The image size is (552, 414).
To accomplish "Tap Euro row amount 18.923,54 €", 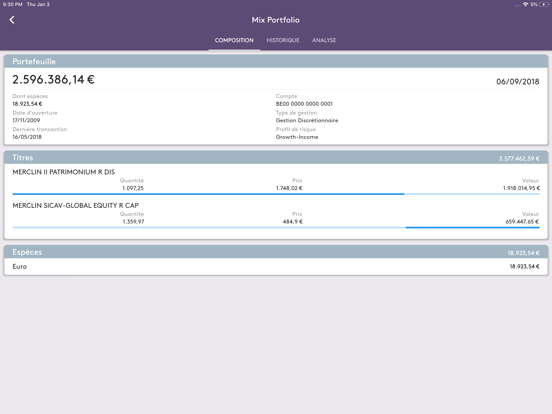I will click(525, 266).
